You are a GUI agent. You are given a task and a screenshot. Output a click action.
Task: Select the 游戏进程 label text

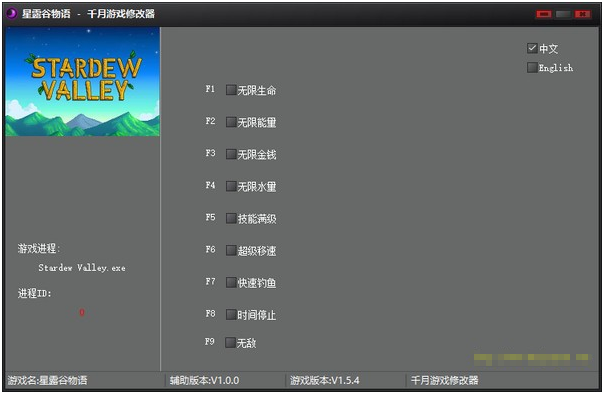(x=39, y=248)
